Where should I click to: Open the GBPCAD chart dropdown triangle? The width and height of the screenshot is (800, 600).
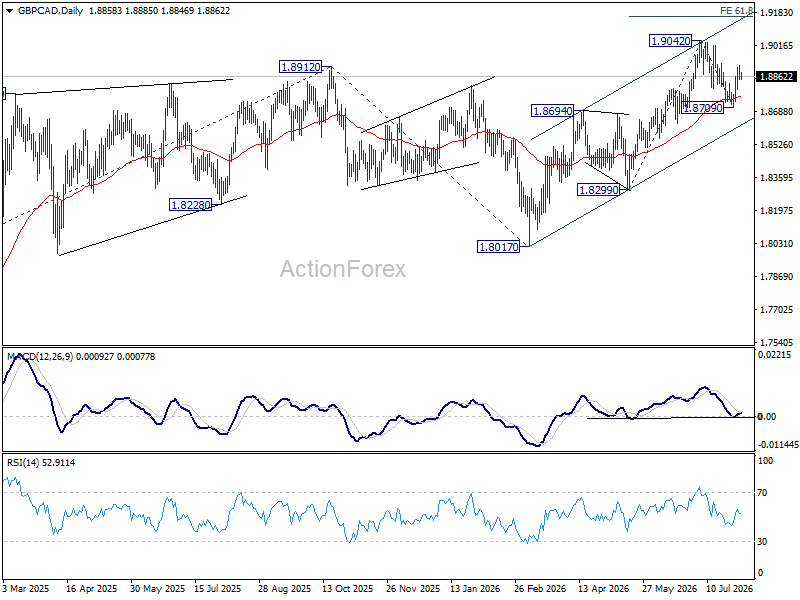pos(9,11)
